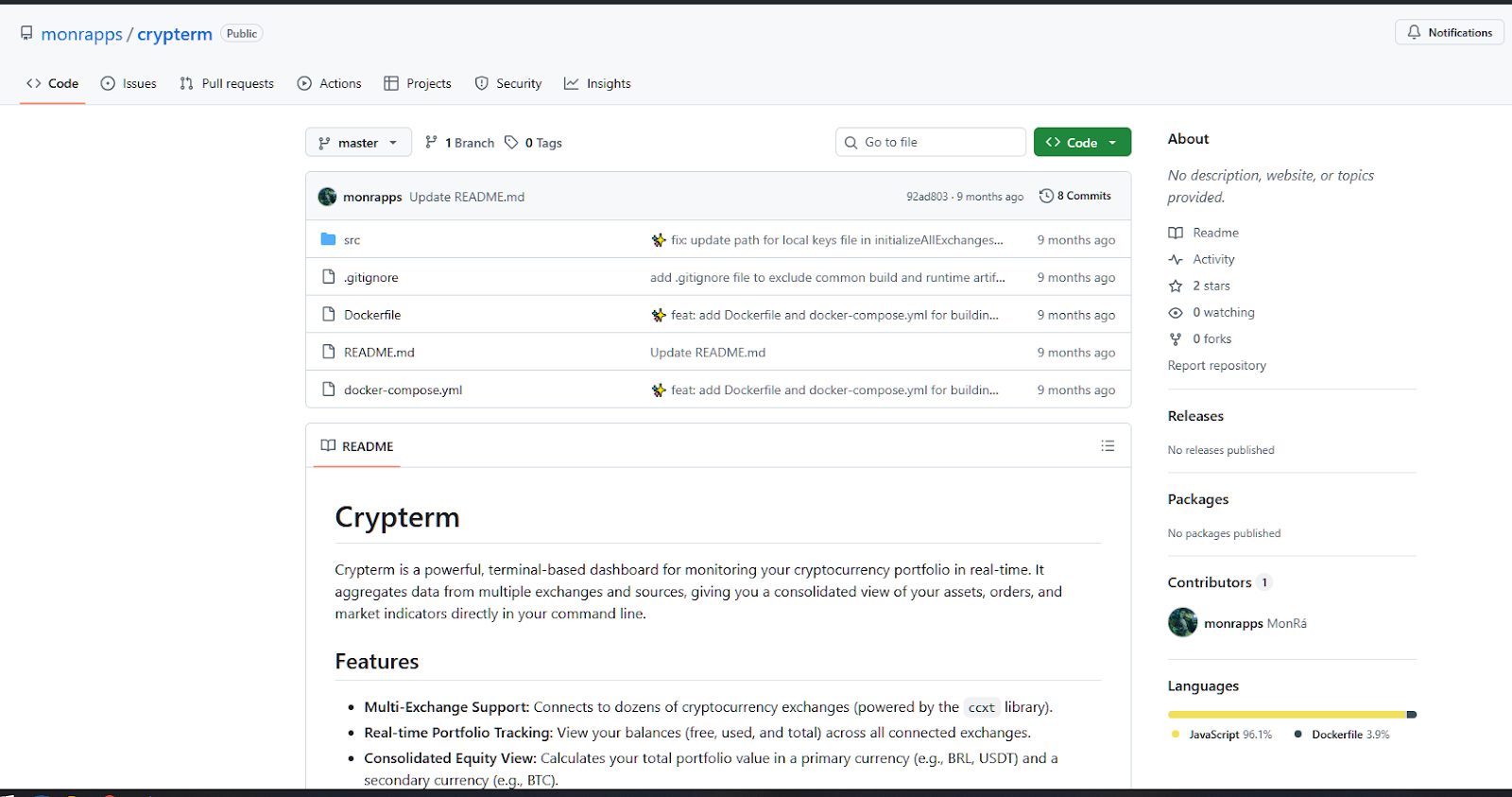
Task: Click the commits history clock icon
Action: 1046,196
